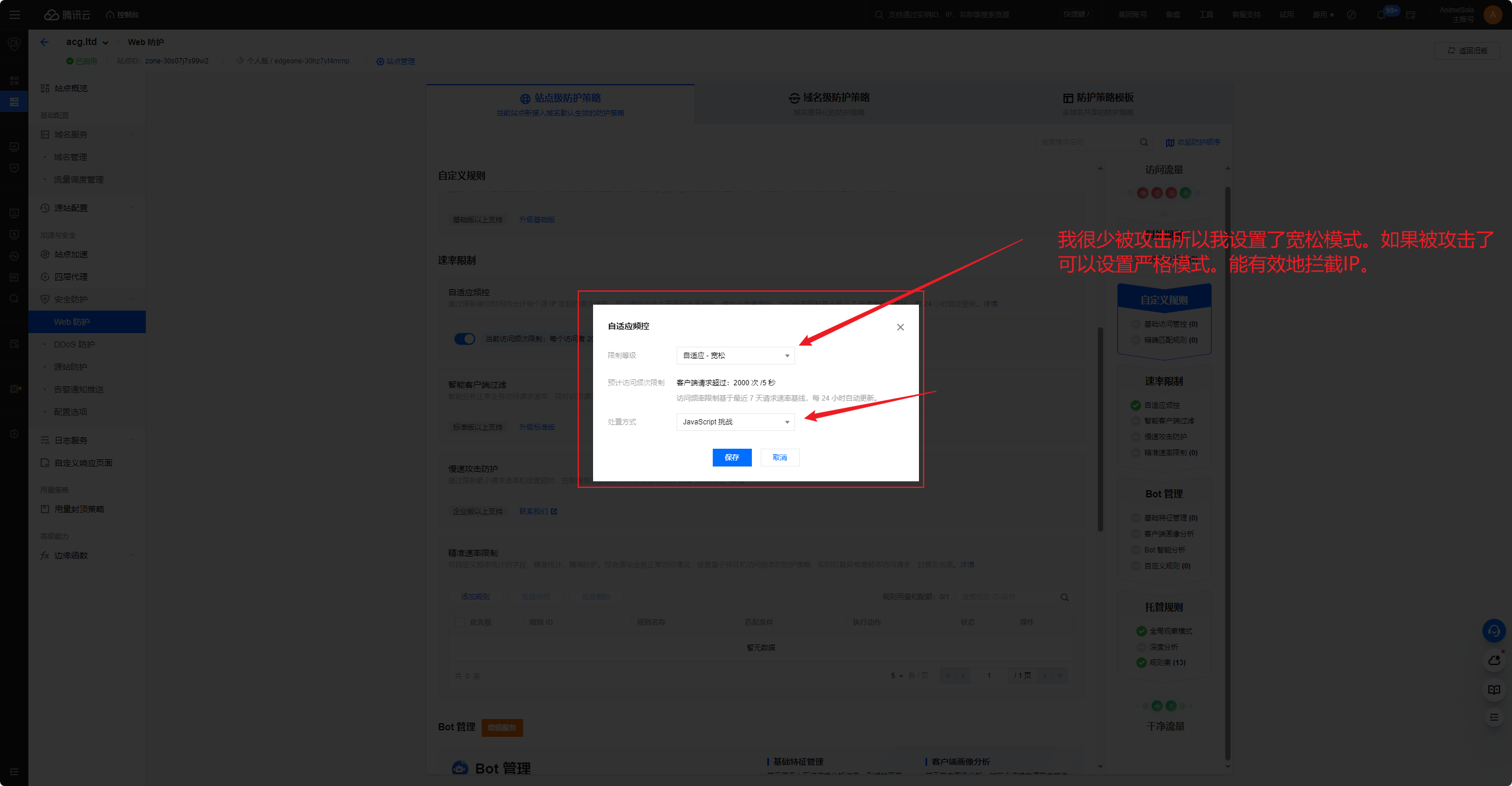This screenshot has width=1512, height=786.
Task: Click the rule search magnifier icon
Action: [x=1065, y=597]
